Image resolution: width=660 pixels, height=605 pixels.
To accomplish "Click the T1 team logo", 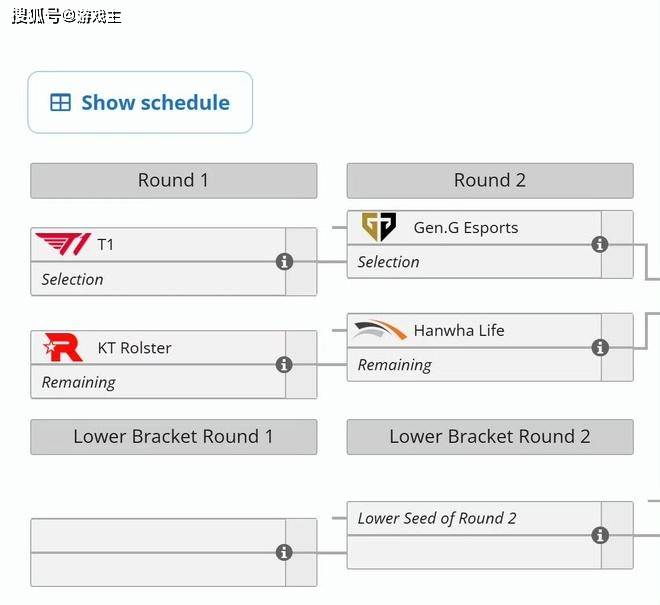I will coord(63,244).
